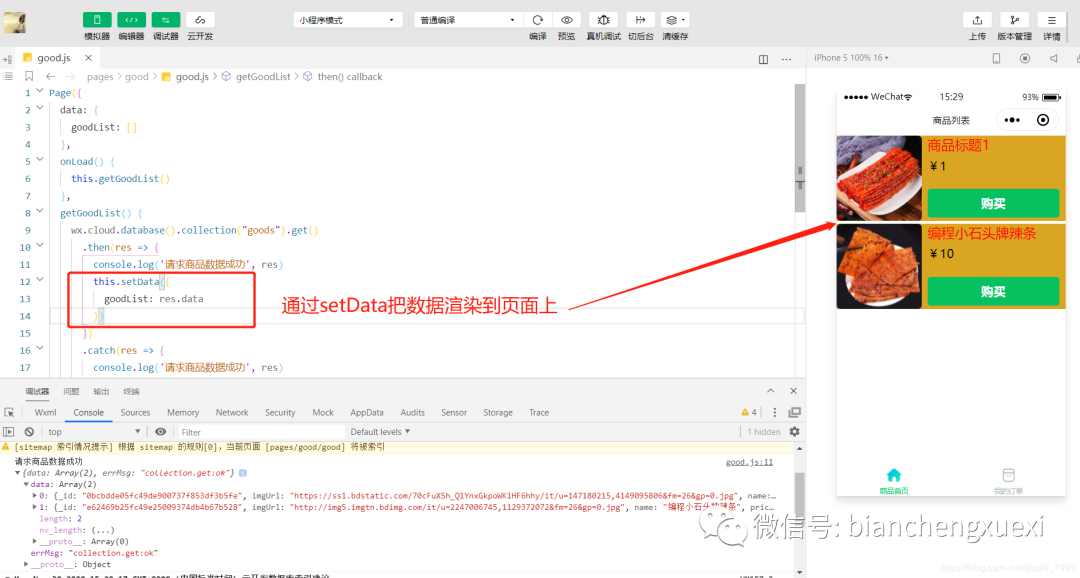Click the element inspector select icon
This screenshot has height=578, width=1080.
[x=9, y=413]
